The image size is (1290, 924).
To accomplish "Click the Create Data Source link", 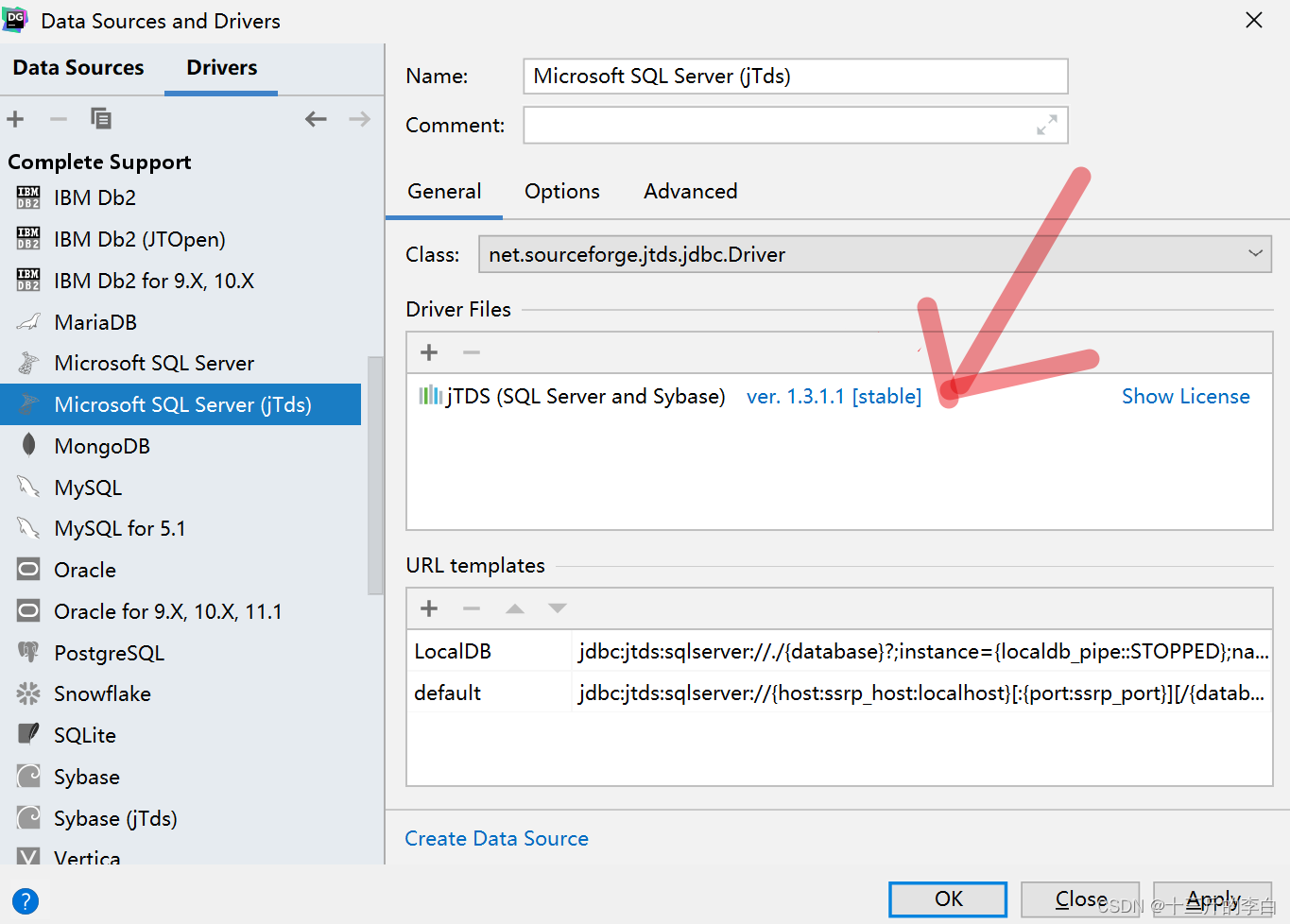I will [x=496, y=839].
